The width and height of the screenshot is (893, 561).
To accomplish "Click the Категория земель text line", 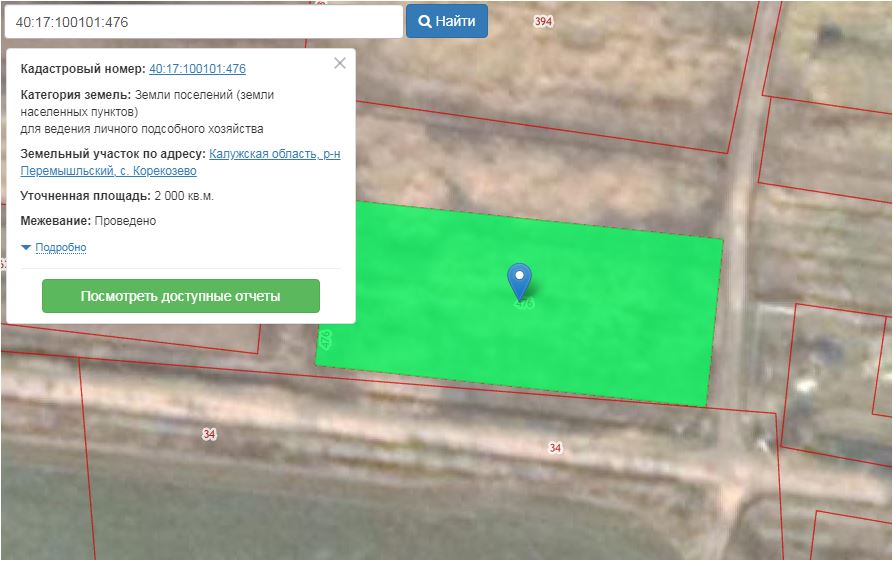I will (x=147, y=103).
